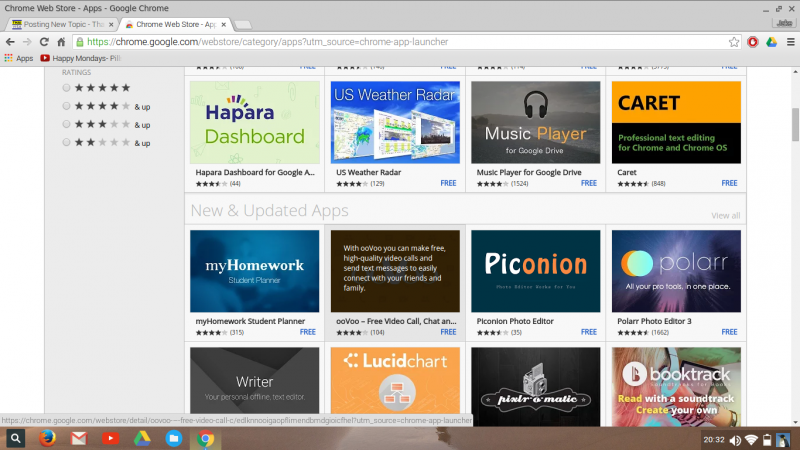Open the pixlr-o-matic app thumbnail
The height and width of the screenshot is (450, 800).
point(536,387)
